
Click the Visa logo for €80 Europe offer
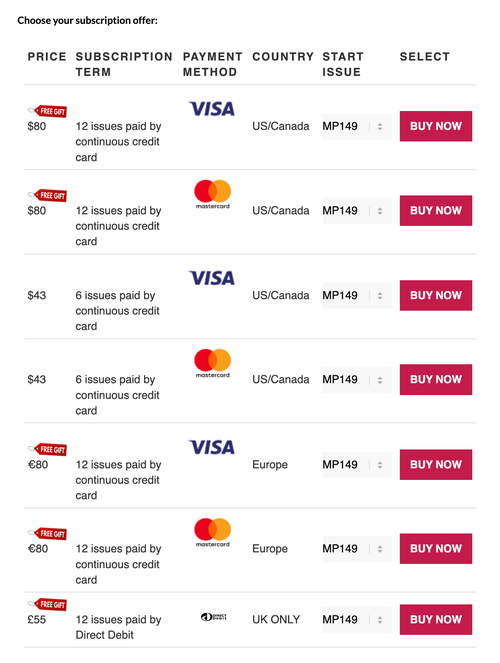coord(212,447)
